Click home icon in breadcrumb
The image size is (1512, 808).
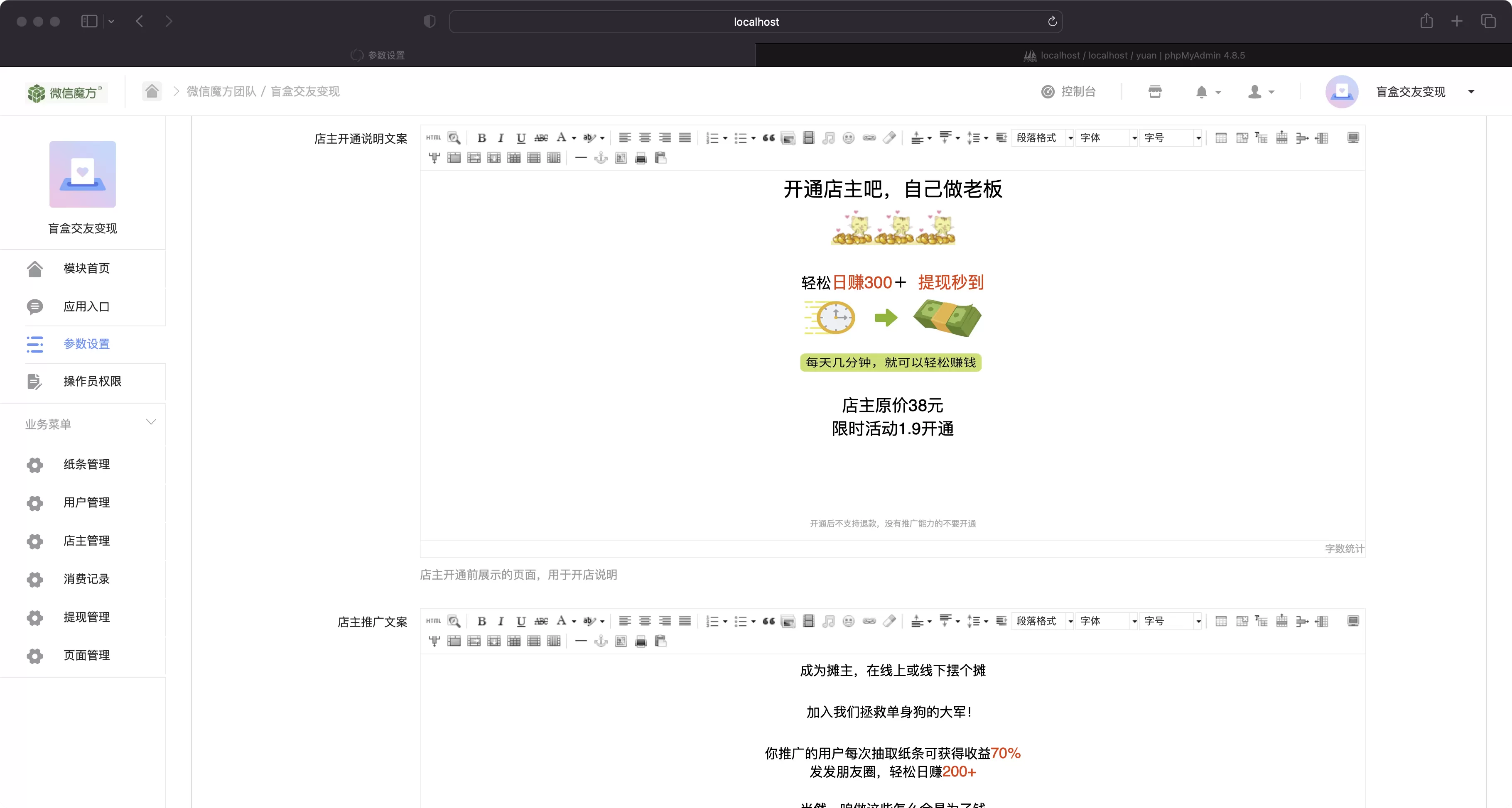tap(152, 91)
